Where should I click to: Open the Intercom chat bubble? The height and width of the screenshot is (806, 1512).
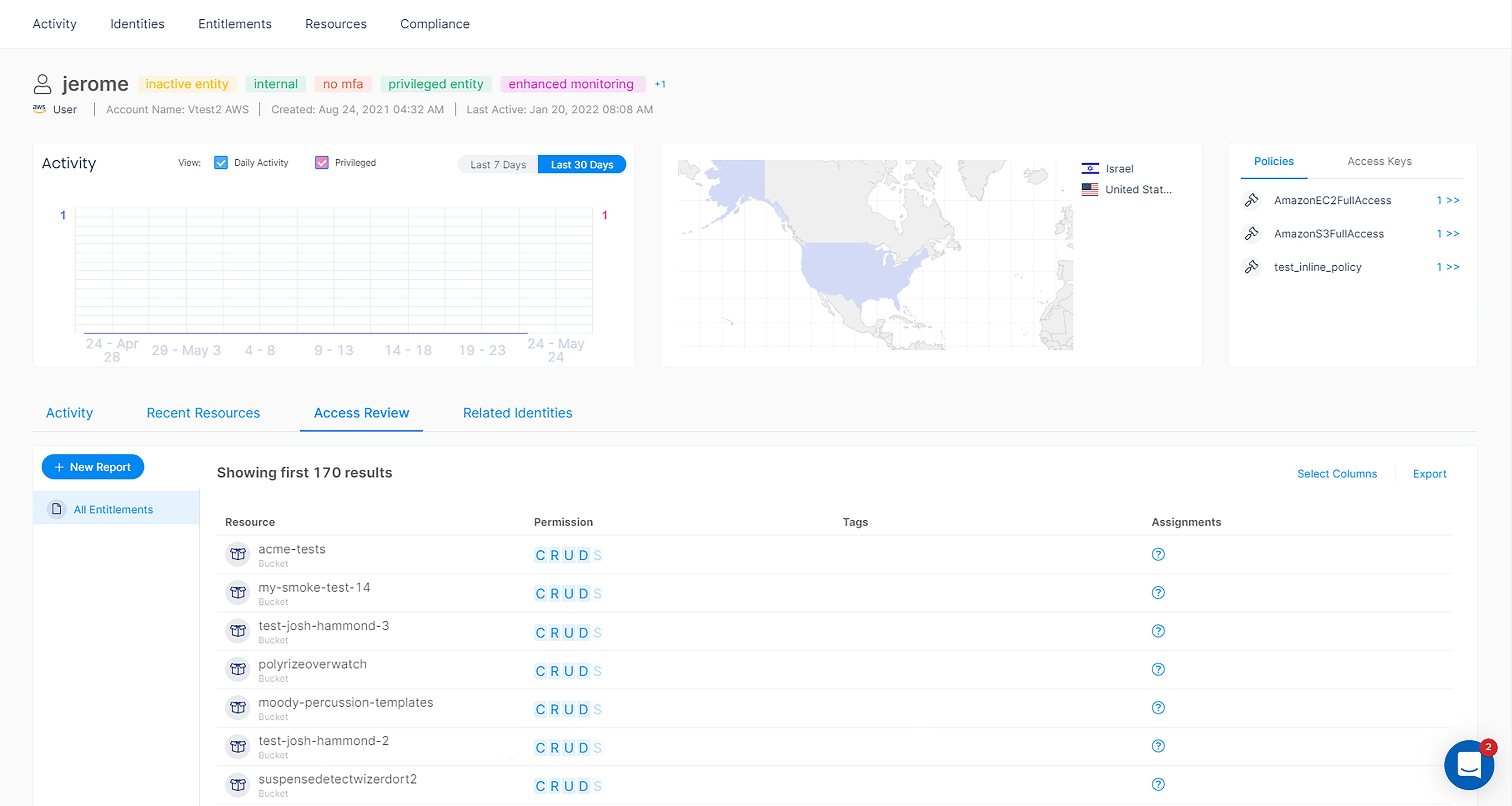point(1469,765)
